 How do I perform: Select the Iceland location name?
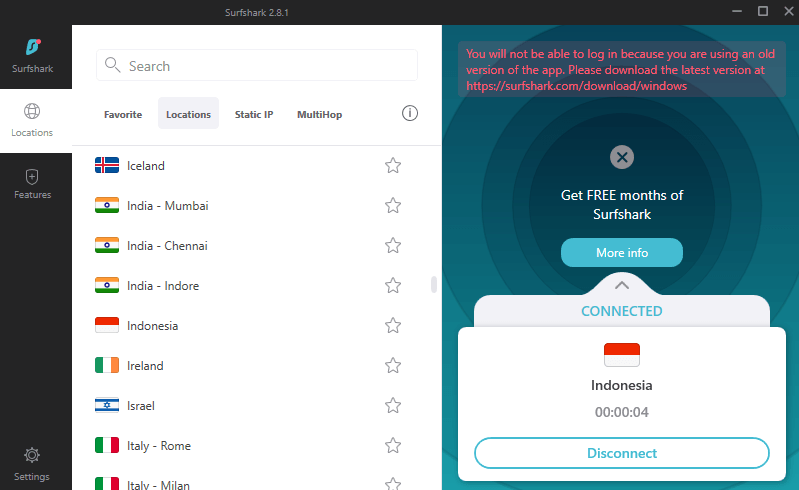coord(146,166)
